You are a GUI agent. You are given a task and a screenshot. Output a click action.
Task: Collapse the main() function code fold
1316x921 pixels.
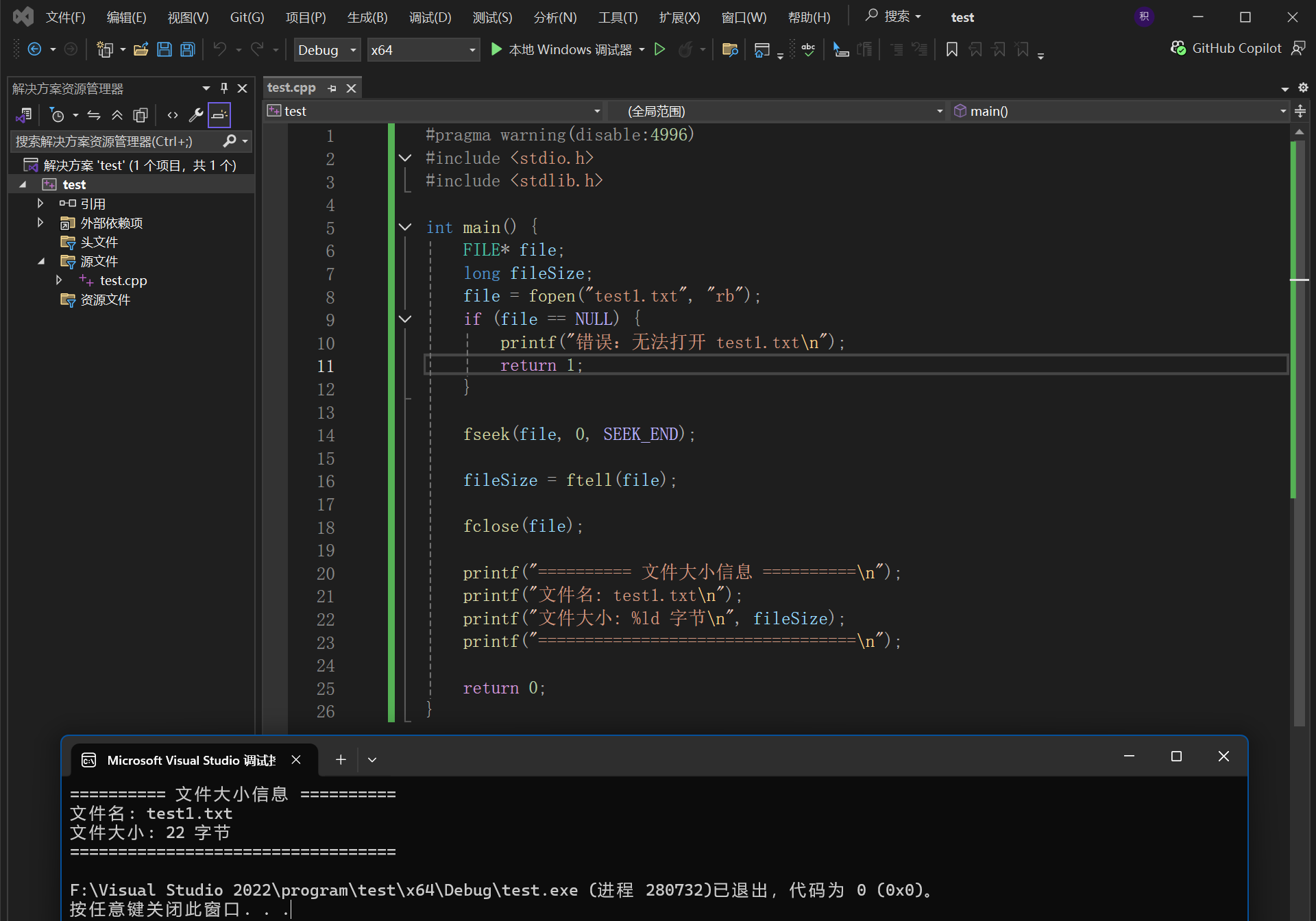(x=405, y=227)
